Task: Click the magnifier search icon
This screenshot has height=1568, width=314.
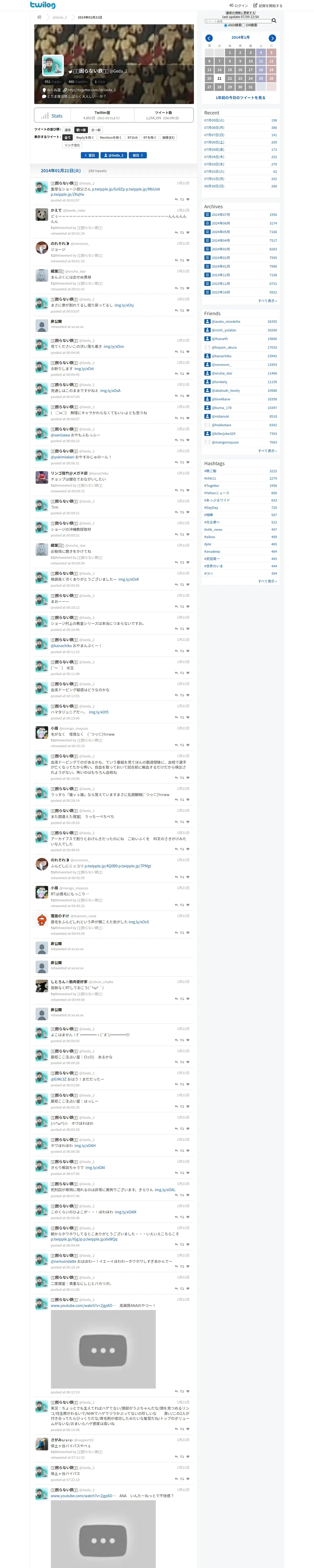Action: click(274, 21)
